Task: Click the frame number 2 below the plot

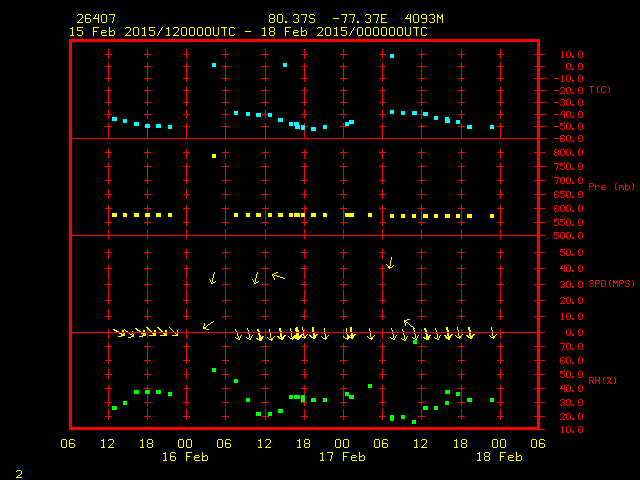Action: pos(18,472)
